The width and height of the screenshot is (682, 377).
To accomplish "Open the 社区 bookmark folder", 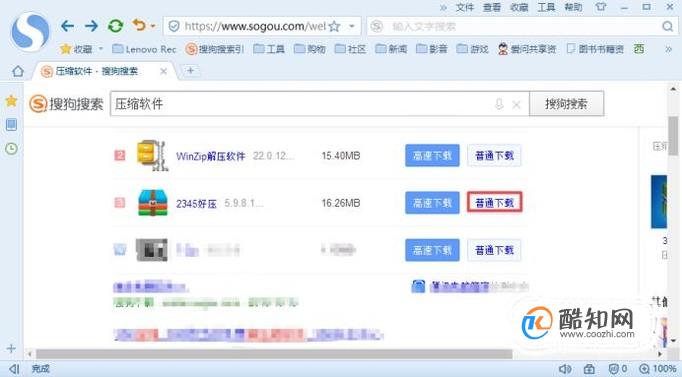I will point(350,49).
